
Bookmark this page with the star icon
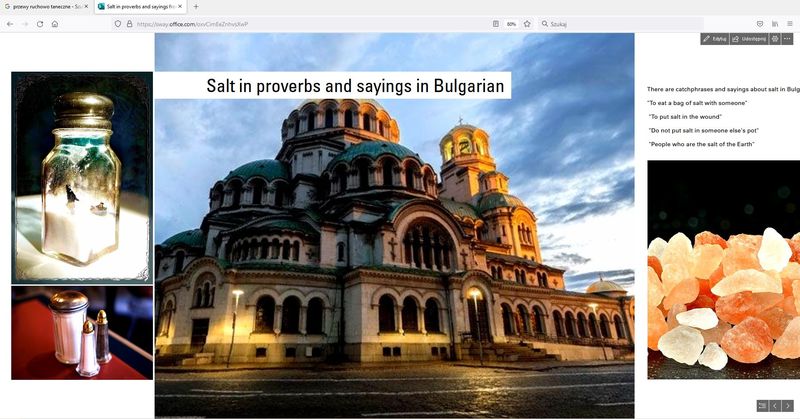pos(527,24)
